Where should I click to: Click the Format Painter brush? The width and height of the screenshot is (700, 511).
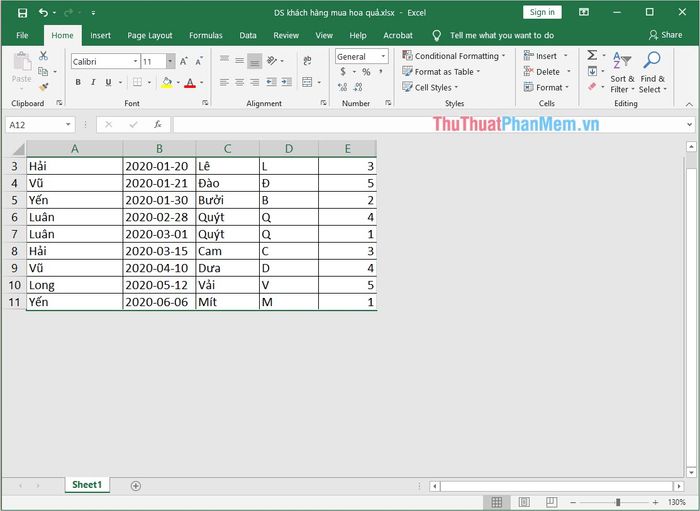43,87
